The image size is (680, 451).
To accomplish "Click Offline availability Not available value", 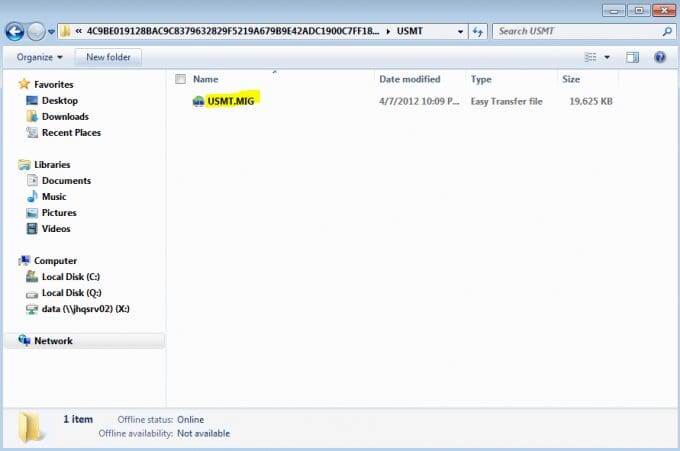I will [x=203, y=434].
